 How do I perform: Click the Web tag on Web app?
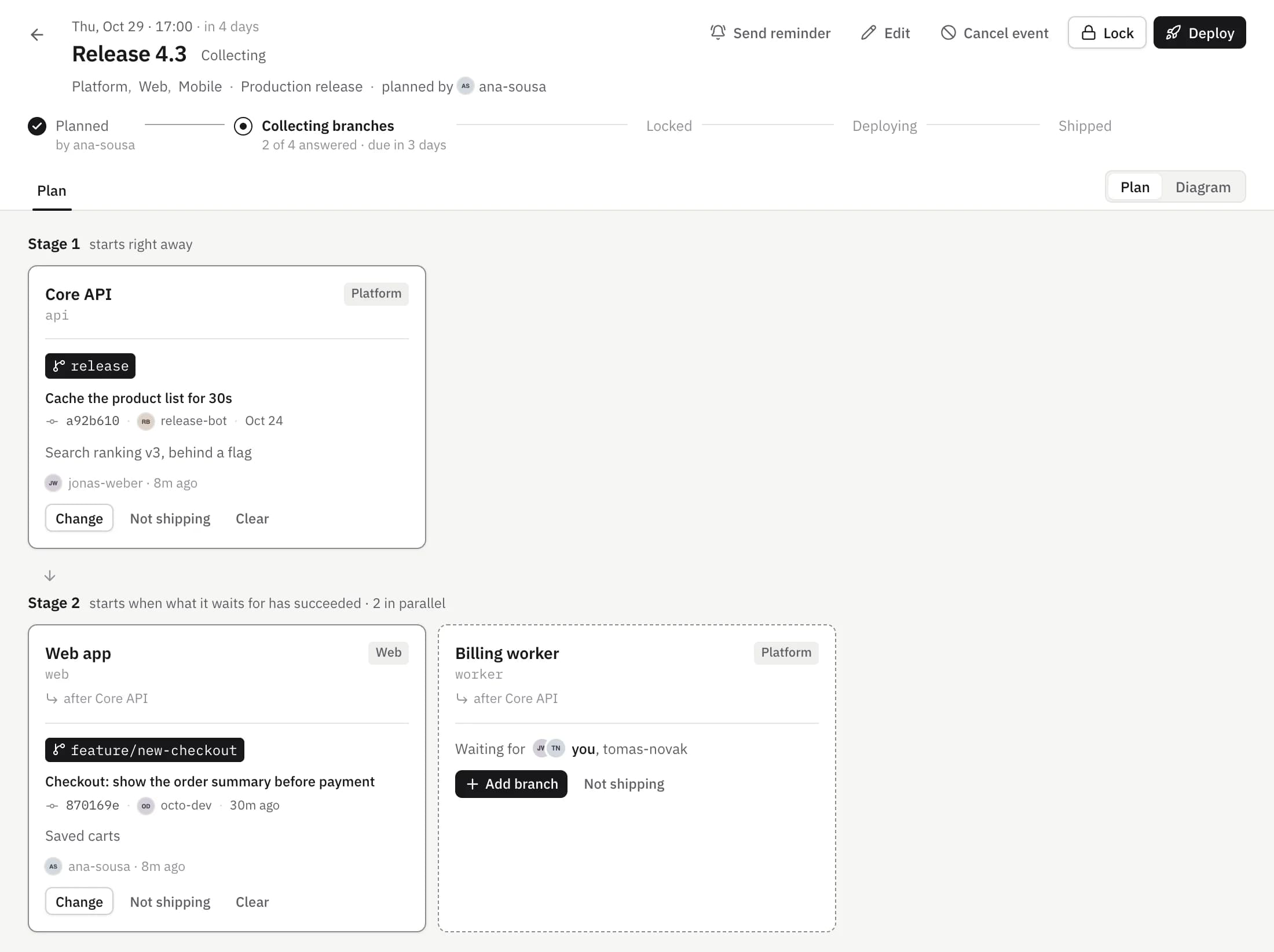tap(389, 653)
